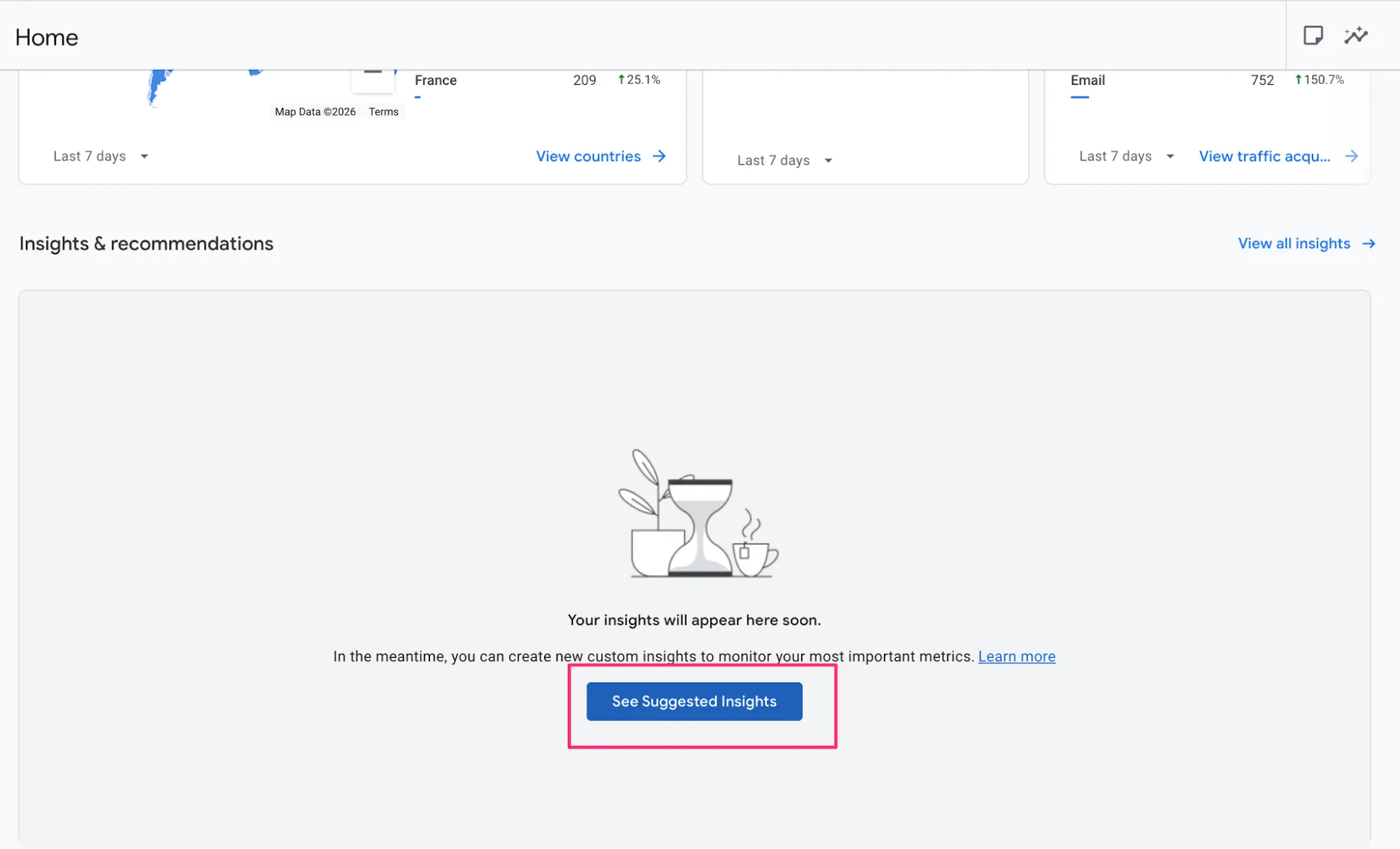Click the Map Data ©2026 attribution

pos(315,112)
